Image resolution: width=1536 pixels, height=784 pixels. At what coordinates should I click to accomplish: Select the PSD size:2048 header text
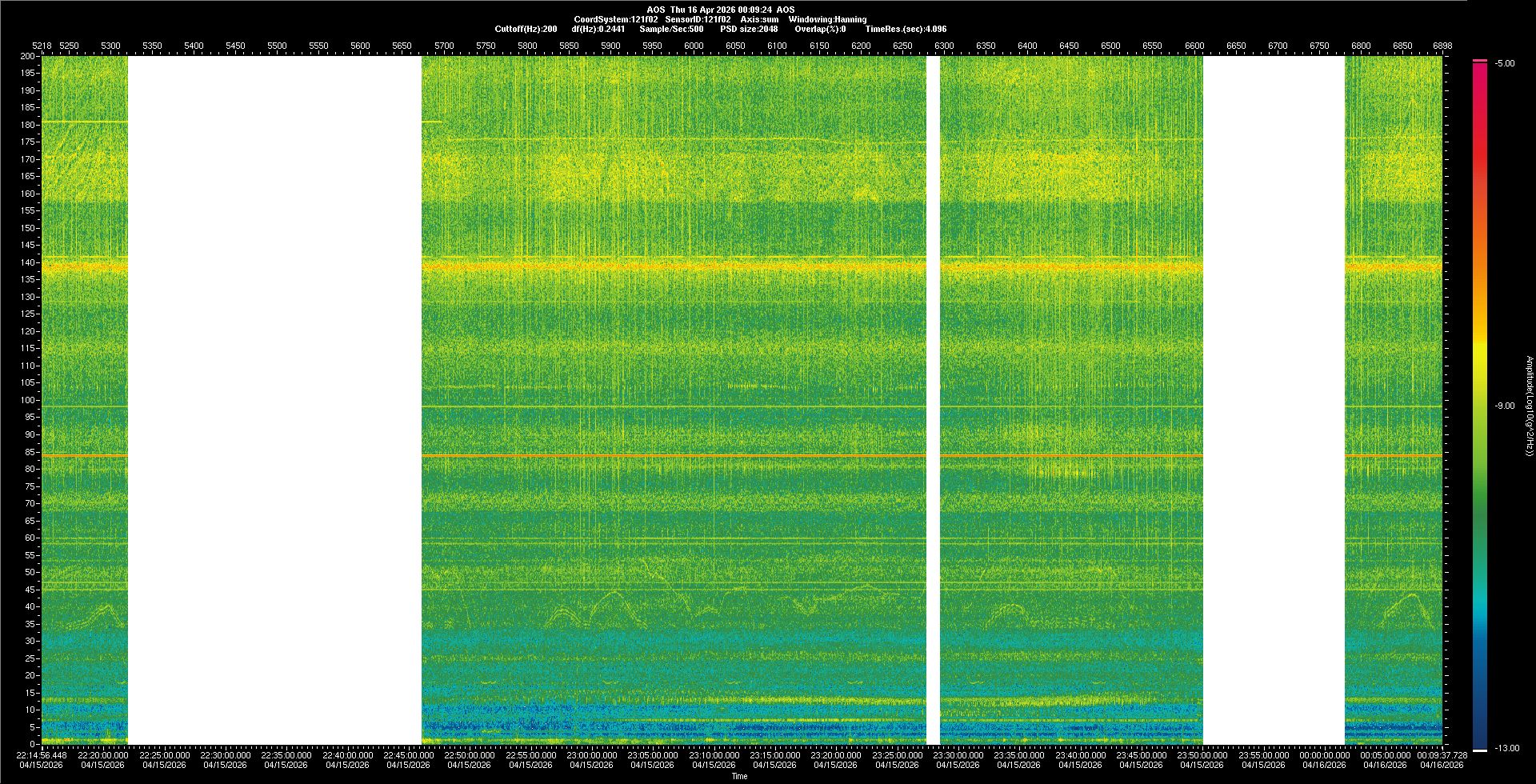click(x=749, y=29)
